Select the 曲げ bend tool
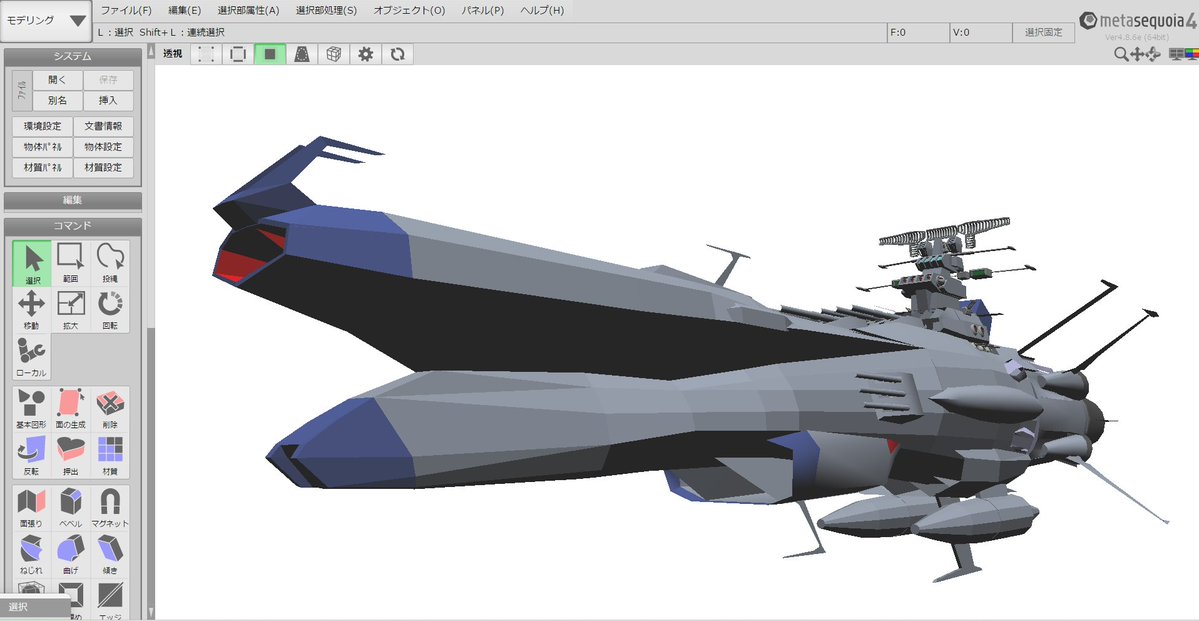Viewport: 1199px width, 621px height. tap(71, 554)
